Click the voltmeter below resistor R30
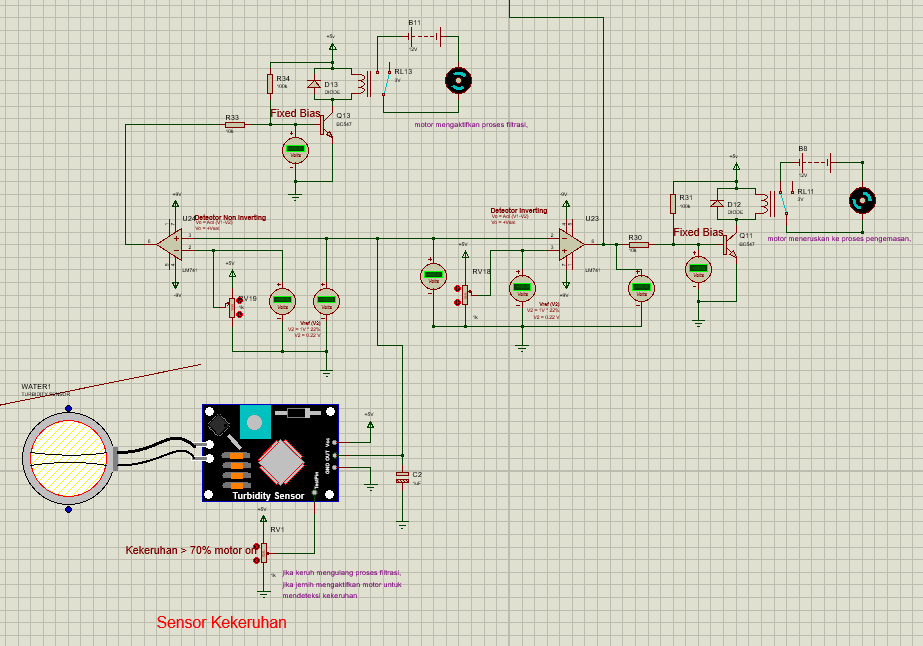923x646 pixels. pos(642,289)
